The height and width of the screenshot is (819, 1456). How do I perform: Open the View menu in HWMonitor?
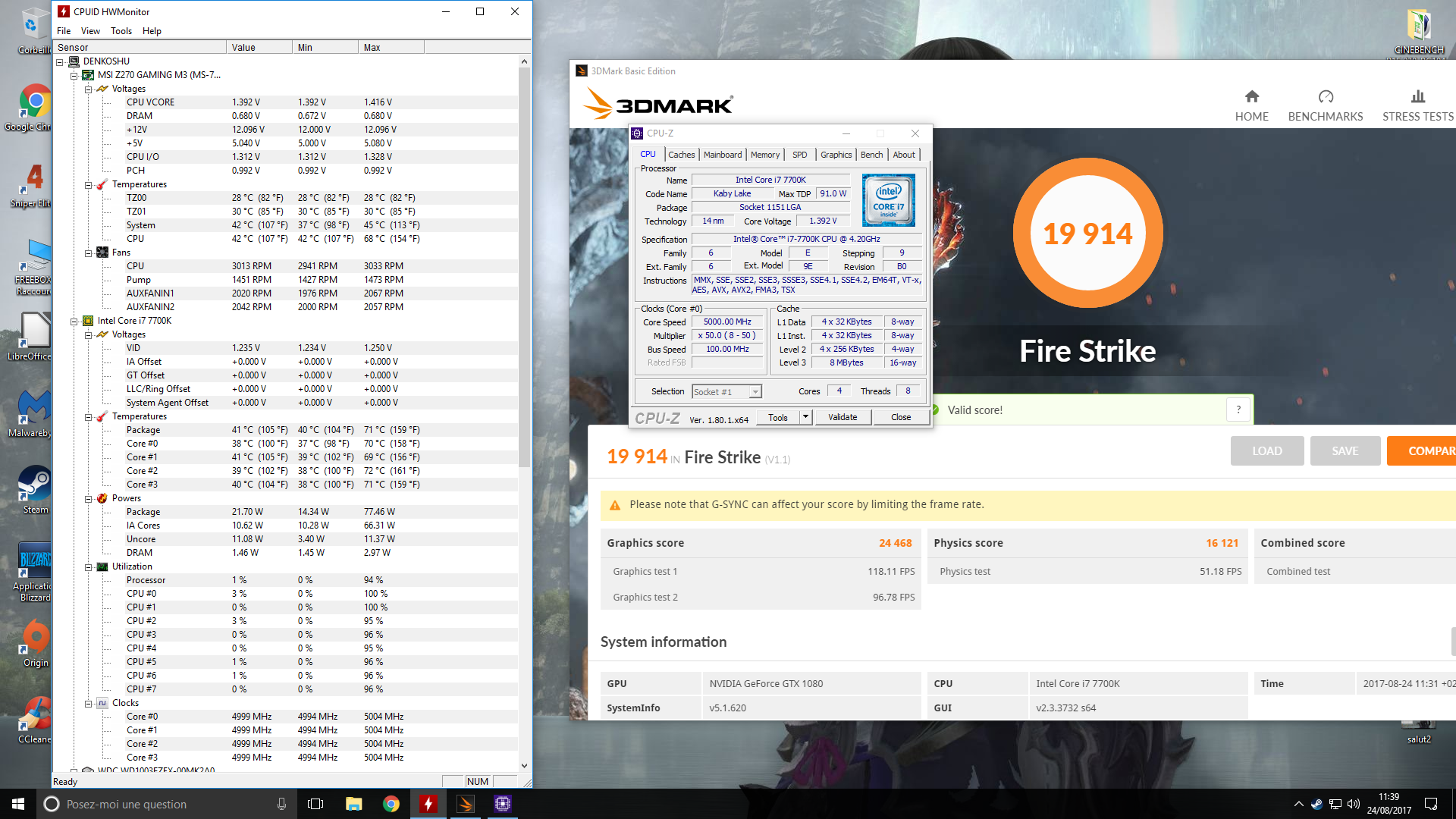point(90,31)
